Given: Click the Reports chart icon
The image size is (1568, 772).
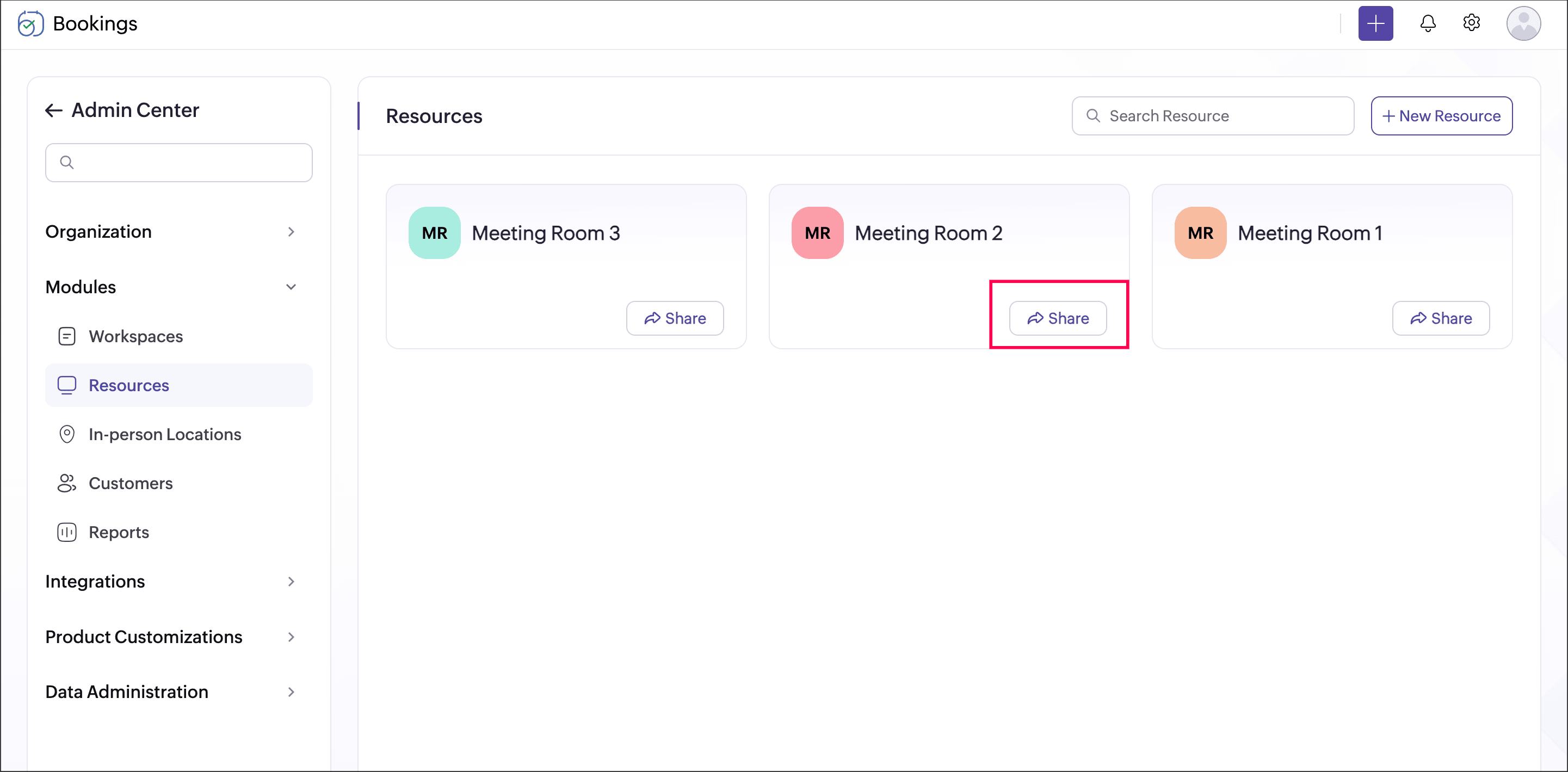Looking at the screenshot, I should [66, 532].
